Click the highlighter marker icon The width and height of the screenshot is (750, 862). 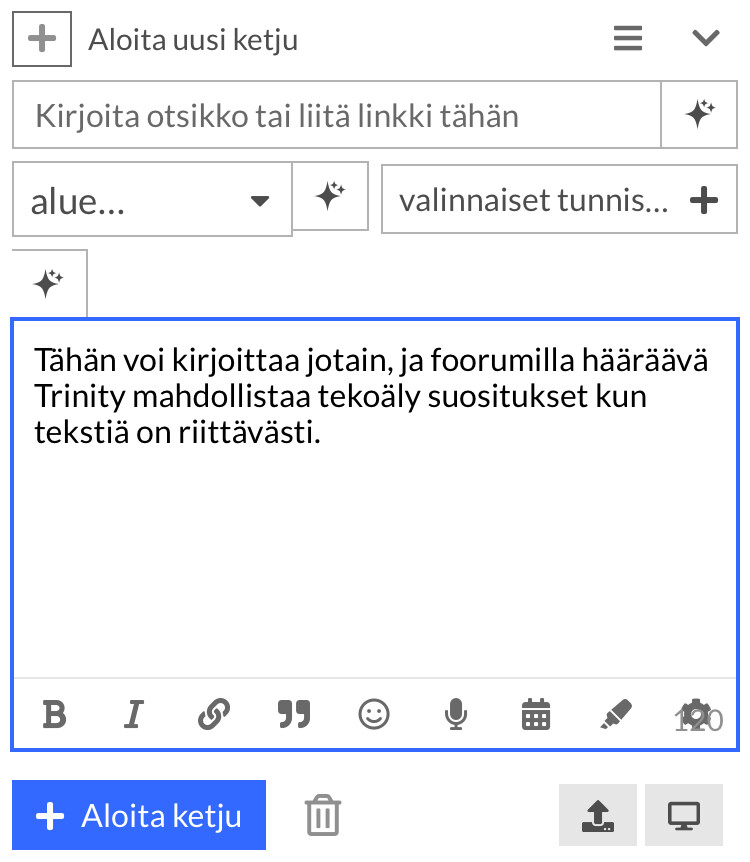click(615, 714)
